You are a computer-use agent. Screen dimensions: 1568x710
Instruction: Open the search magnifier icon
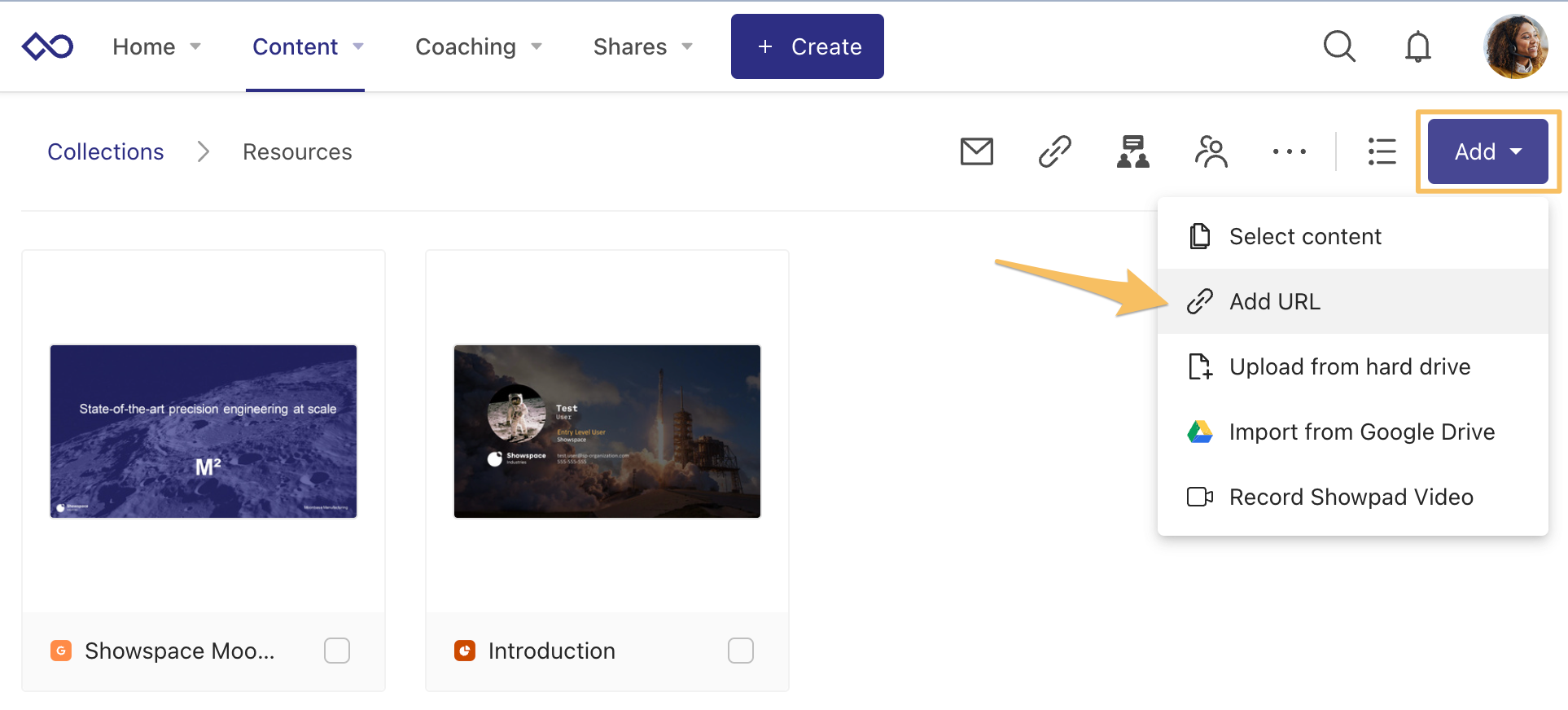tap(1339, 46)
